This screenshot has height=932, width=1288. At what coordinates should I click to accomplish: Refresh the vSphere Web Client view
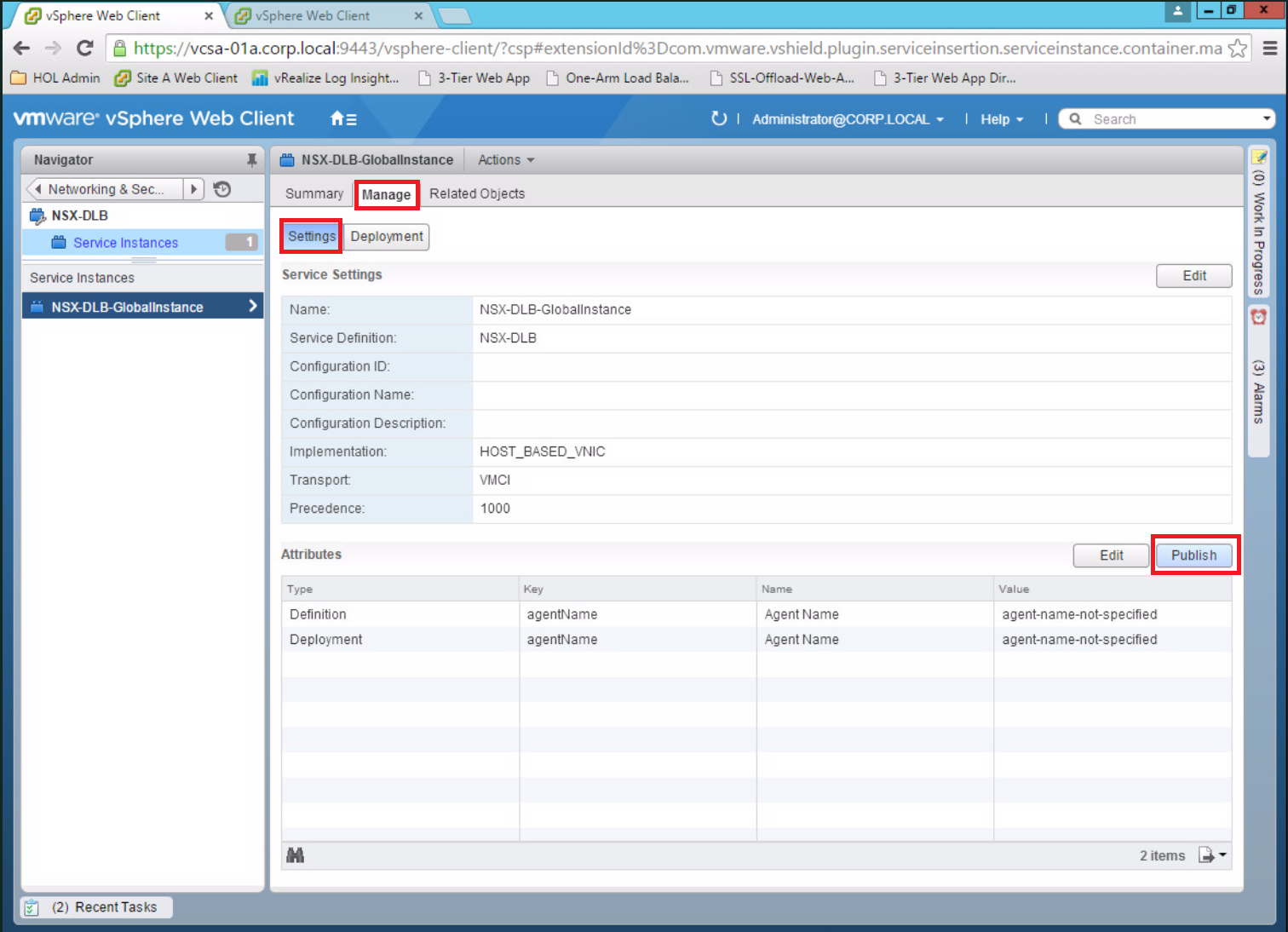pos(719,118)
